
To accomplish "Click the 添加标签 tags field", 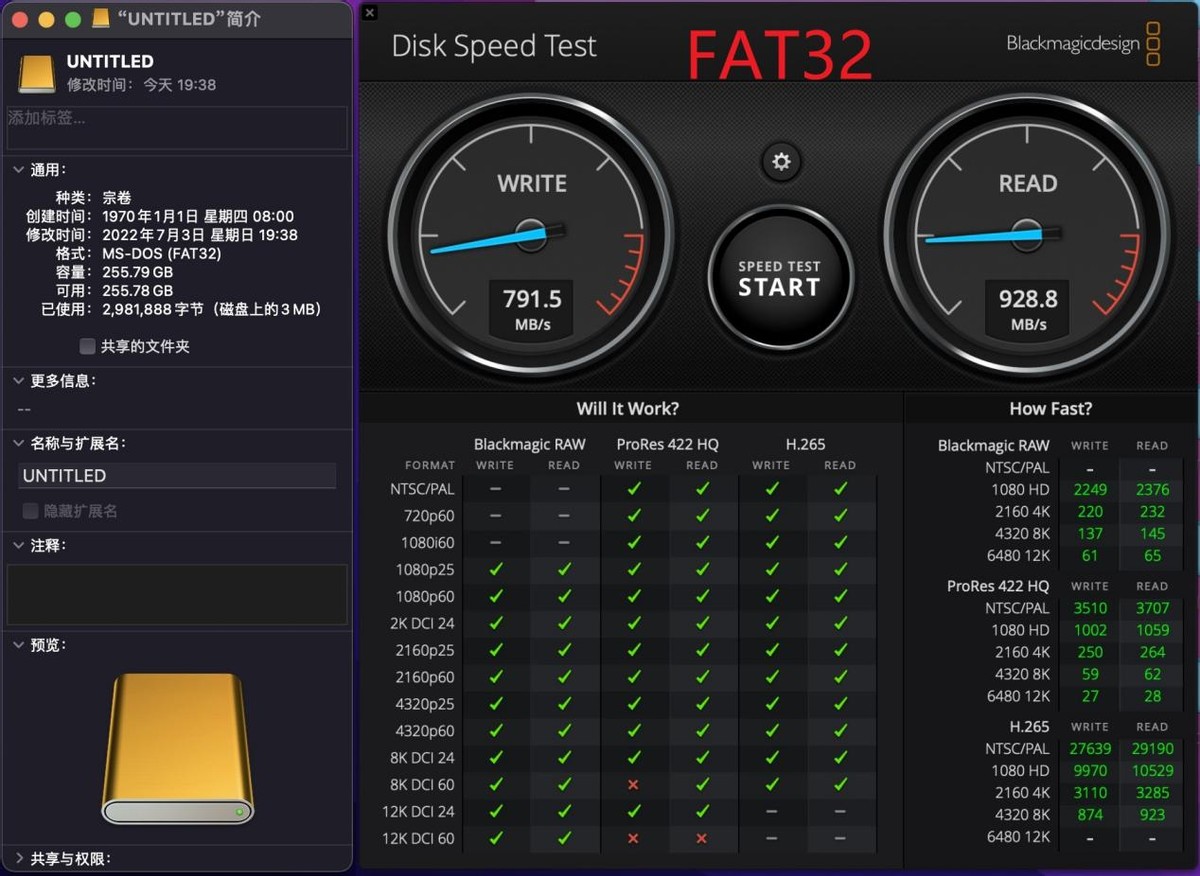I will (x=177, y=128).
